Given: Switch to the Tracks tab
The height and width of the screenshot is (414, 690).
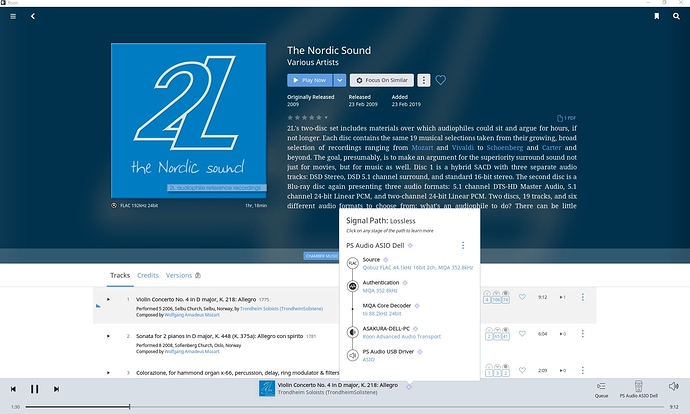Looking at the screenshot, I should click(120, 275).
